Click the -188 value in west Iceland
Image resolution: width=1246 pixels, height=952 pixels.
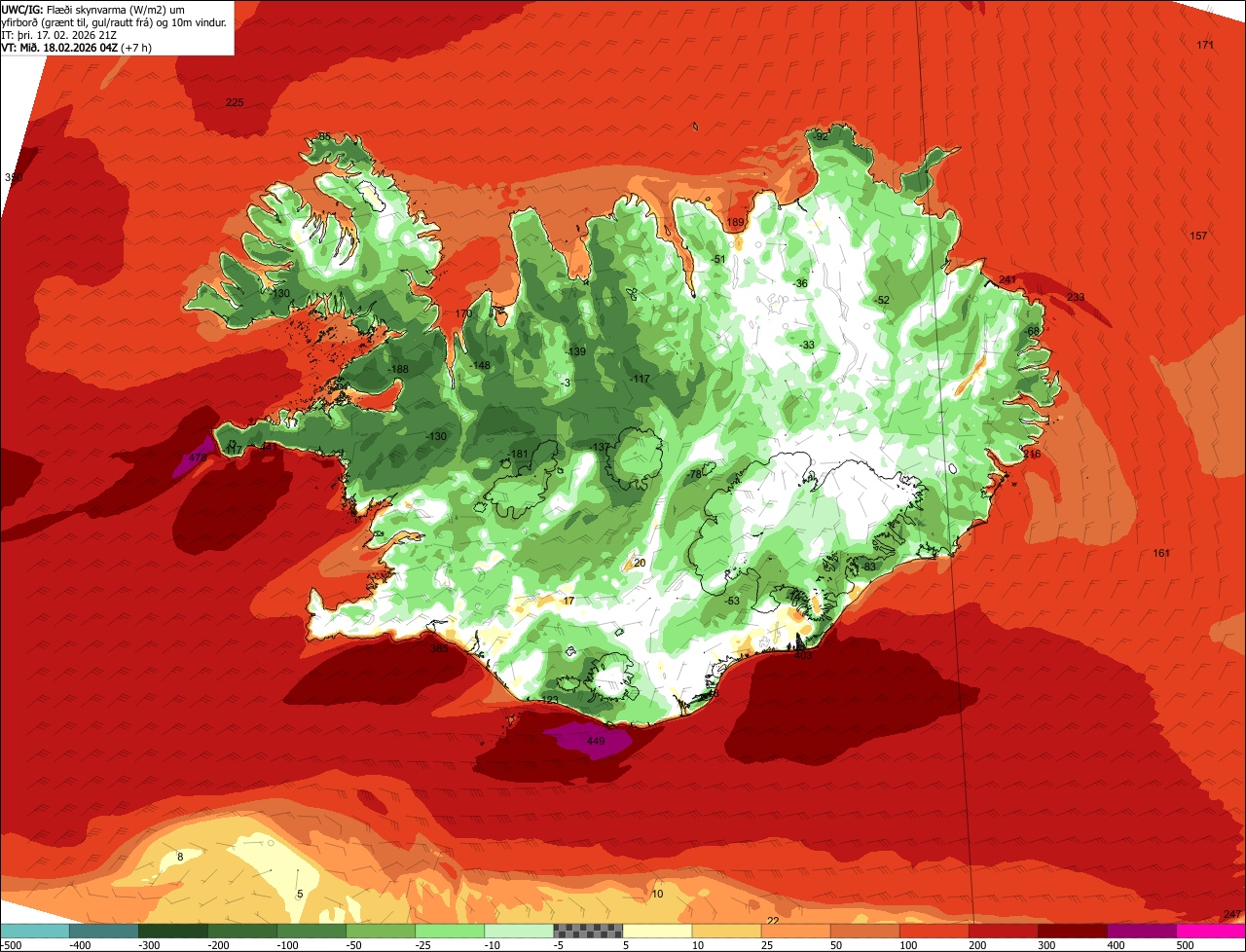coord(398,369)
